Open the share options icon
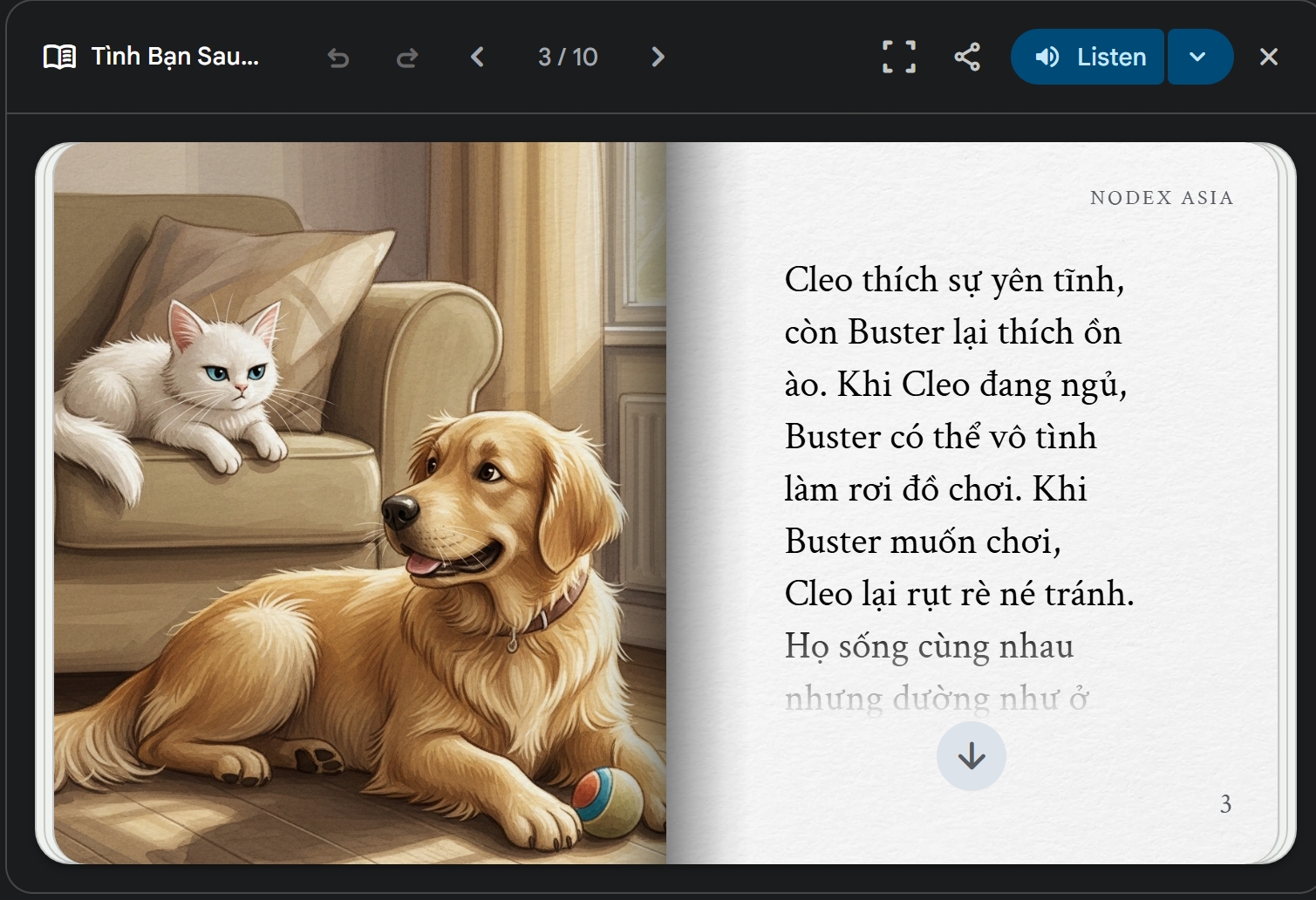 tap(967, 57)
